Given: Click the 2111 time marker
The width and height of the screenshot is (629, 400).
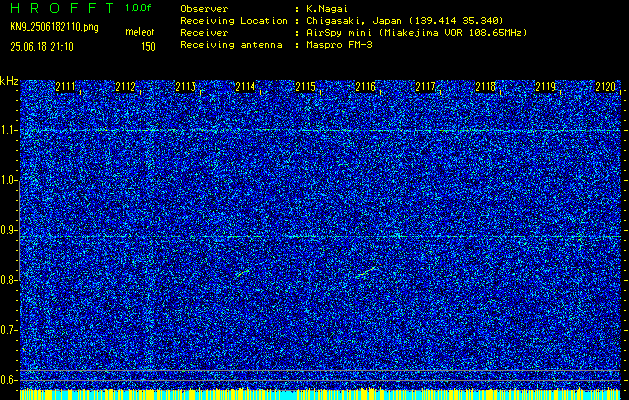Looking at the screenshot, I should pyautogui.click(x=65, y=87).
